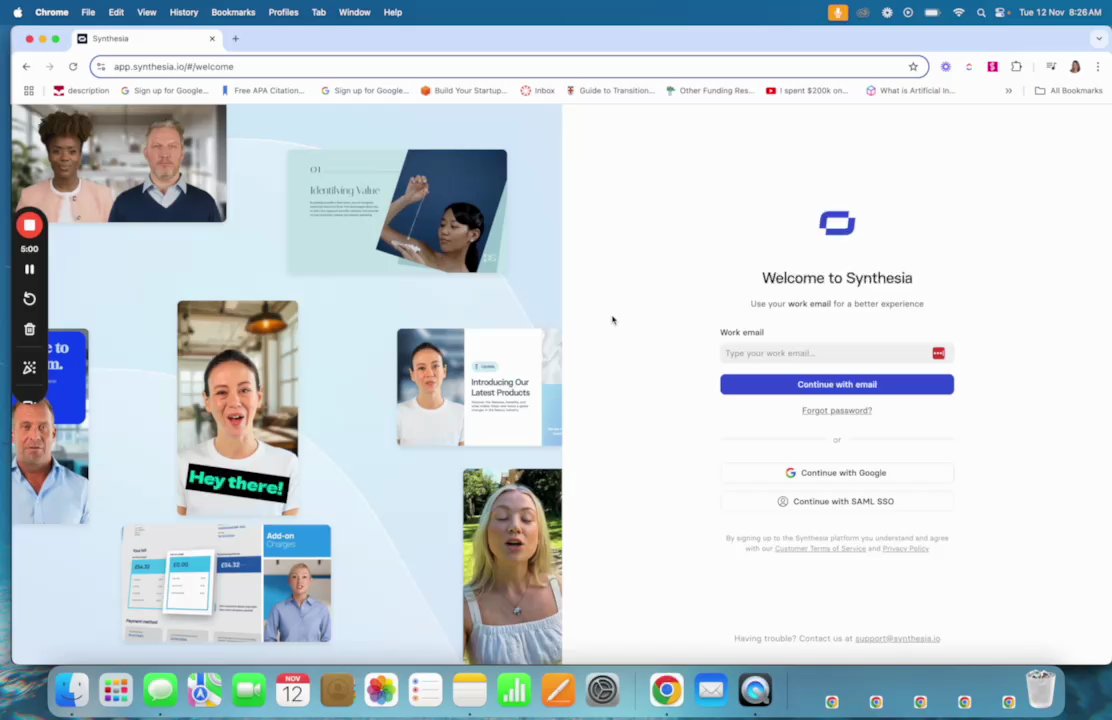
Task: Click the orange microphone icon in the menu bar
Action: click(x=838, y=12)
